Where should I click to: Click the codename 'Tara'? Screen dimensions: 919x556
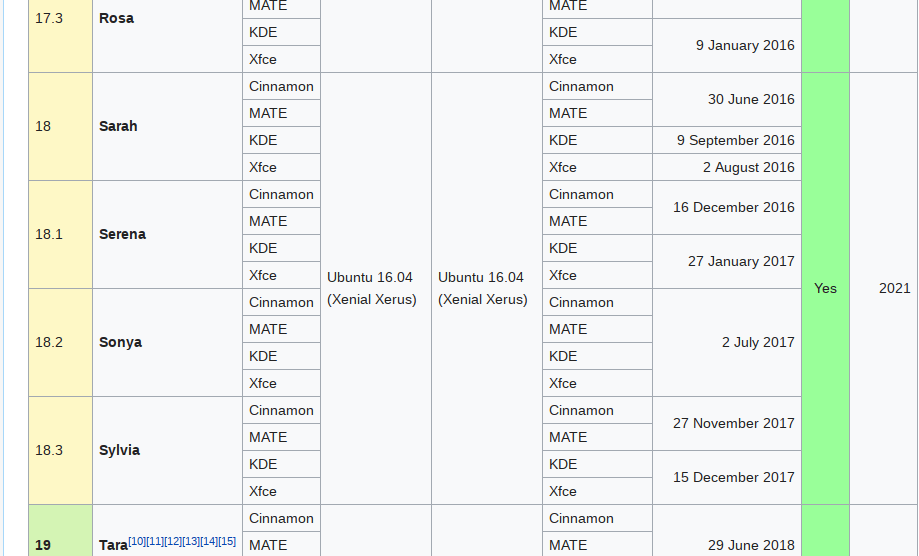[x=113, y=545]
